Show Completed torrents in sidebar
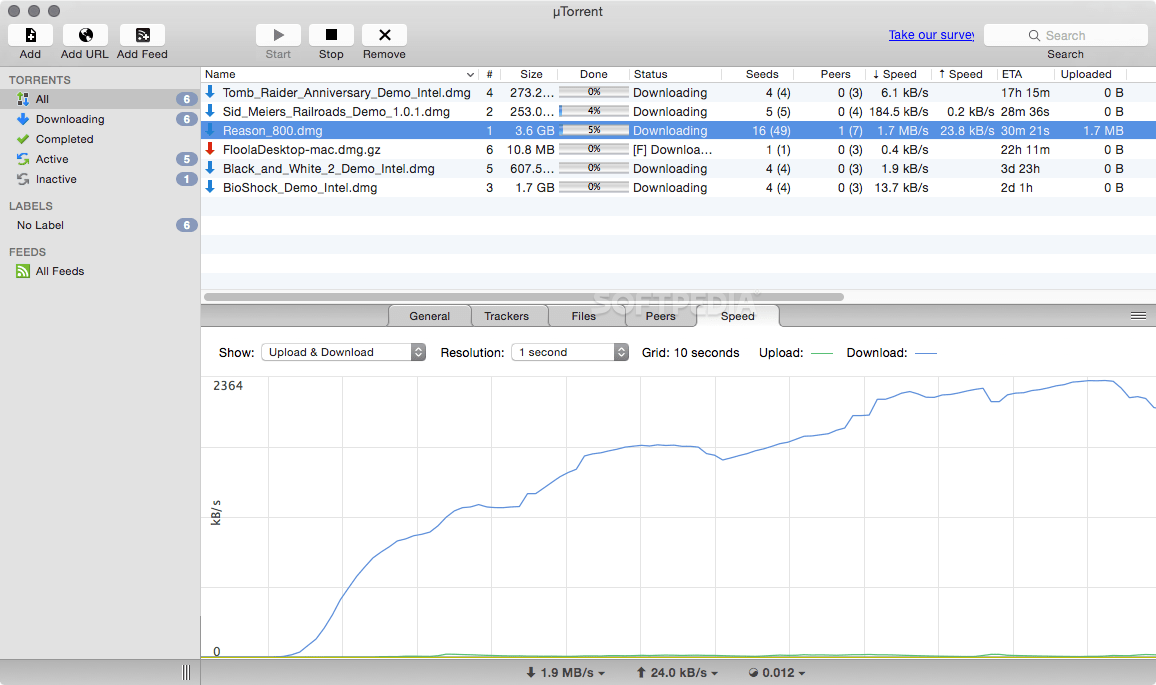 [100, 139]
